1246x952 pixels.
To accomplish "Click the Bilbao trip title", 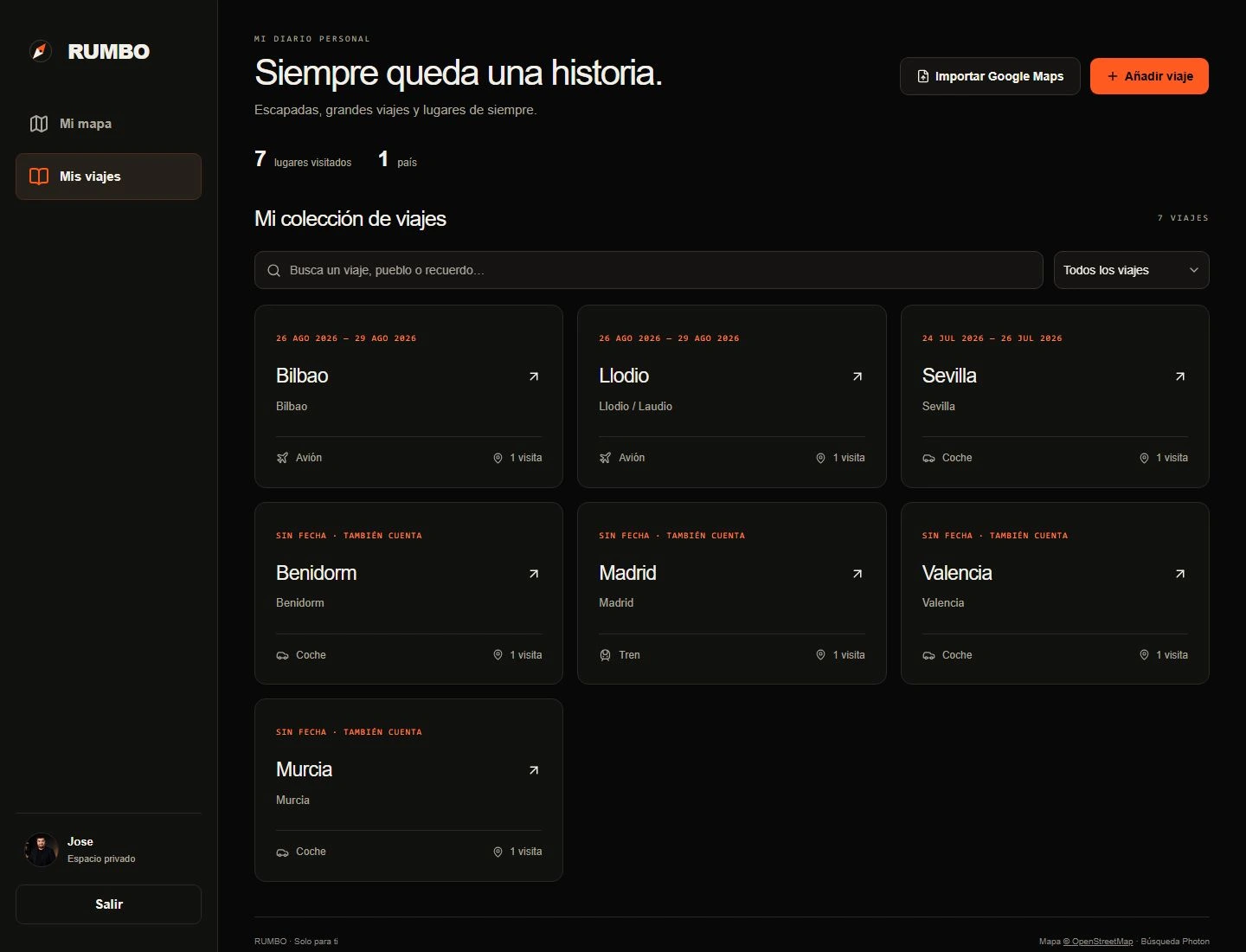I will click(302, 376).
